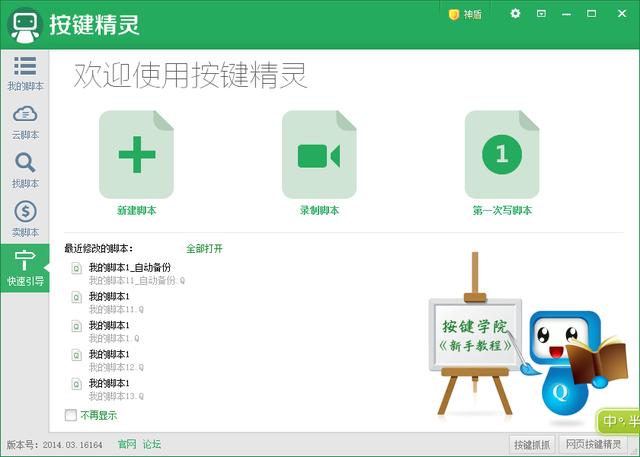Open the 云脚本 cloud scripts section
This screenshot has width=640, height=457.
pos(25,122)
